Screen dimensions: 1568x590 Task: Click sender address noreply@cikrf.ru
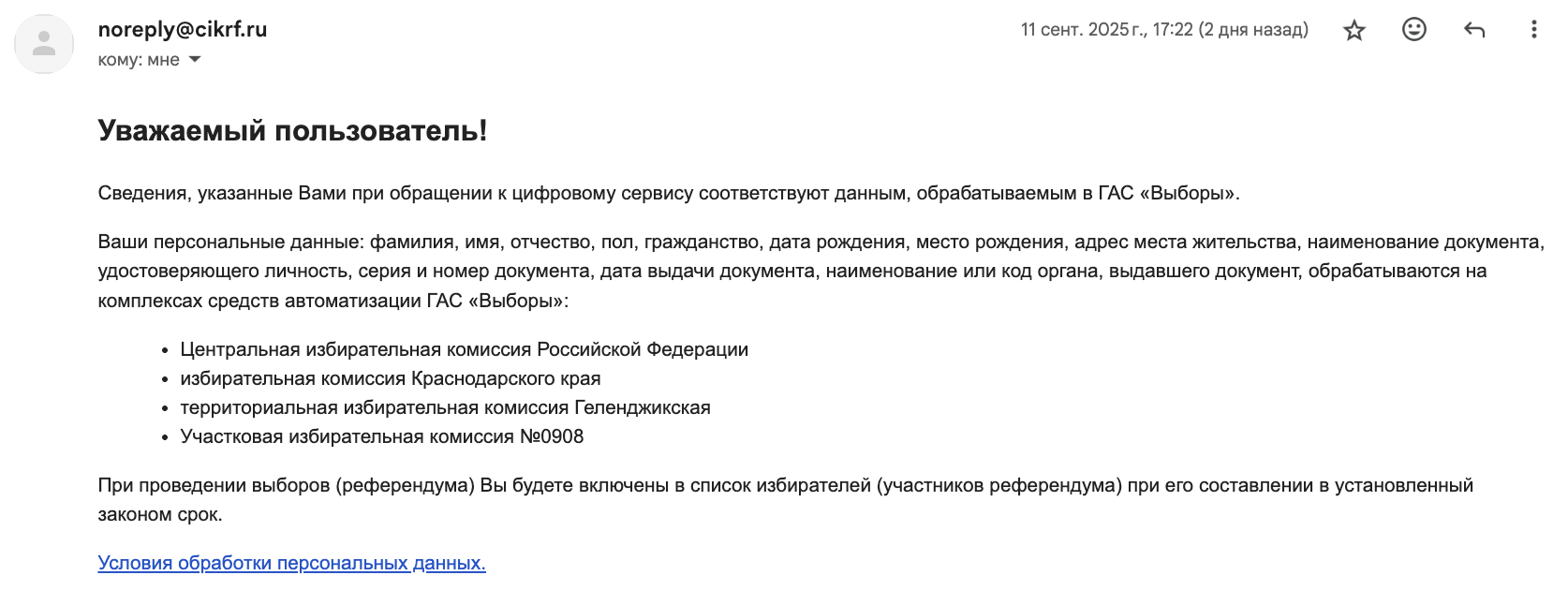[183, 29]
